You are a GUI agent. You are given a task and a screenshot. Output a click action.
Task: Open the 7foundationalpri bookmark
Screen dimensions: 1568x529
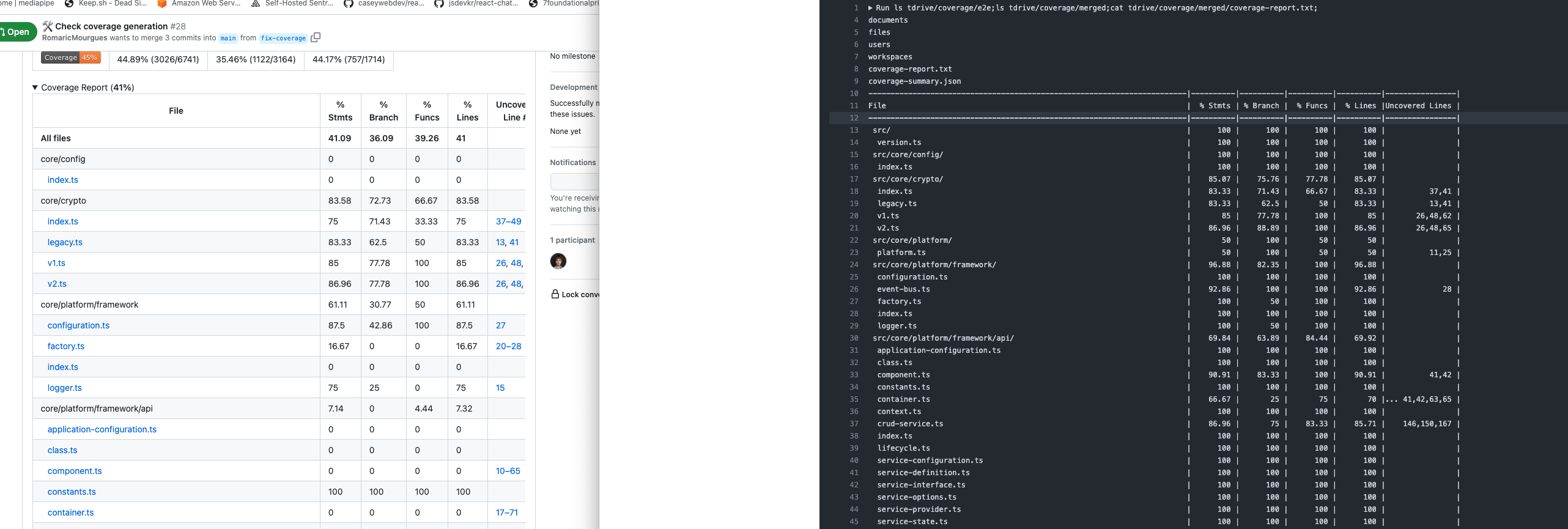coord(564,4)
